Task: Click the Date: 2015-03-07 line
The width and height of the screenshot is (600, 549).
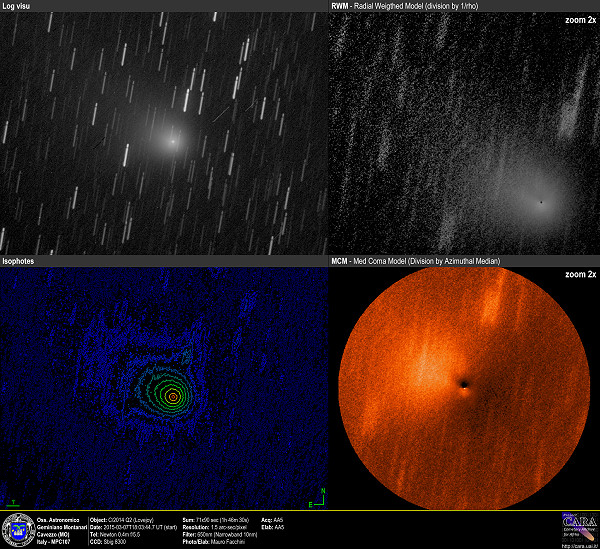Action: tap(133, 527)
